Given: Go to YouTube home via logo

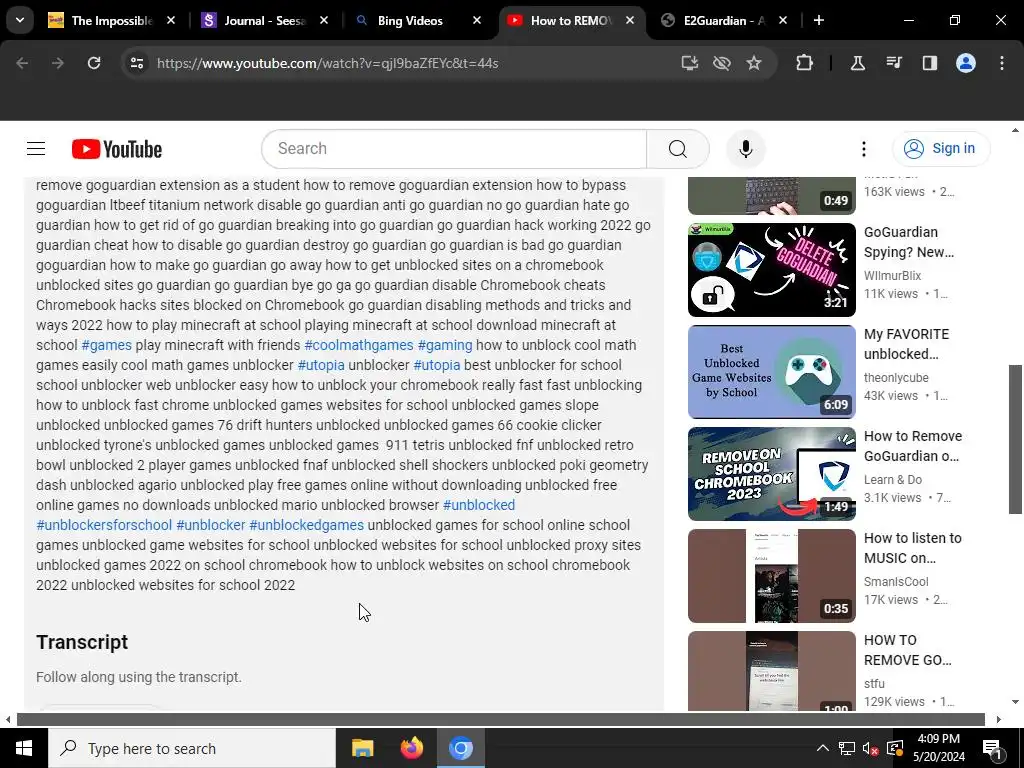Looking at the screenshot, I should click(117, 149).
